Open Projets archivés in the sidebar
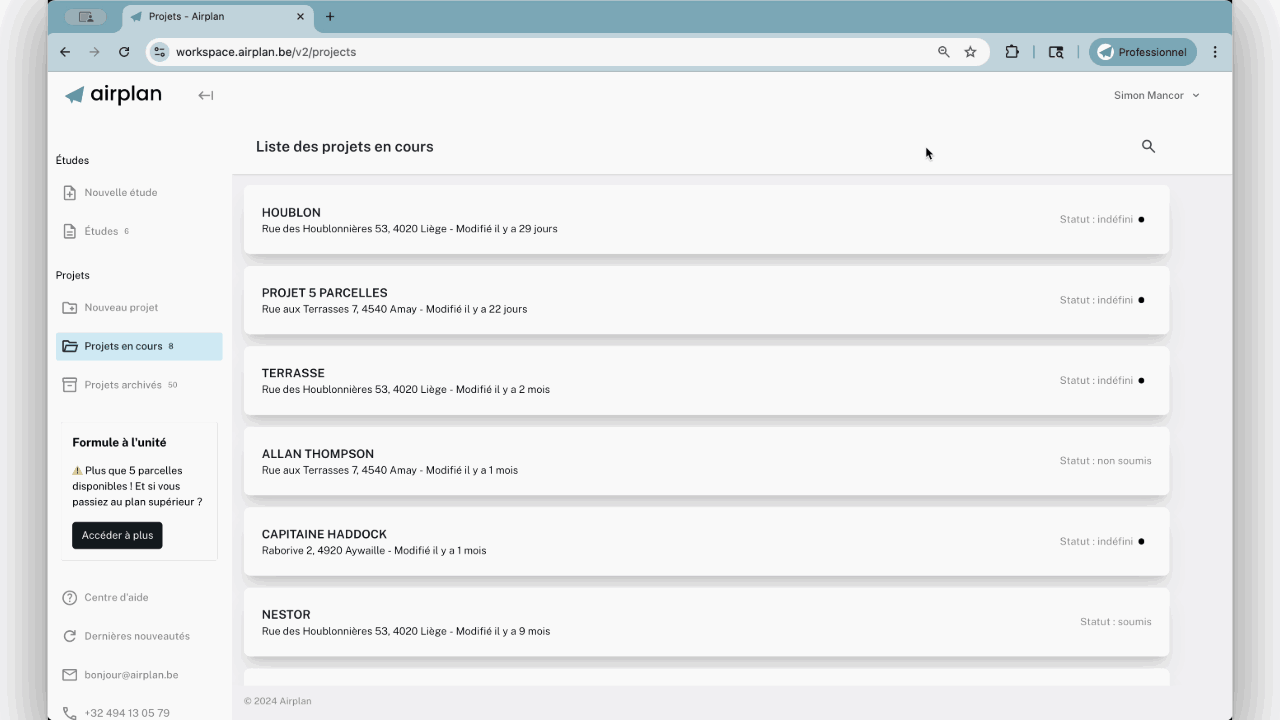 (x=139, y=385)
